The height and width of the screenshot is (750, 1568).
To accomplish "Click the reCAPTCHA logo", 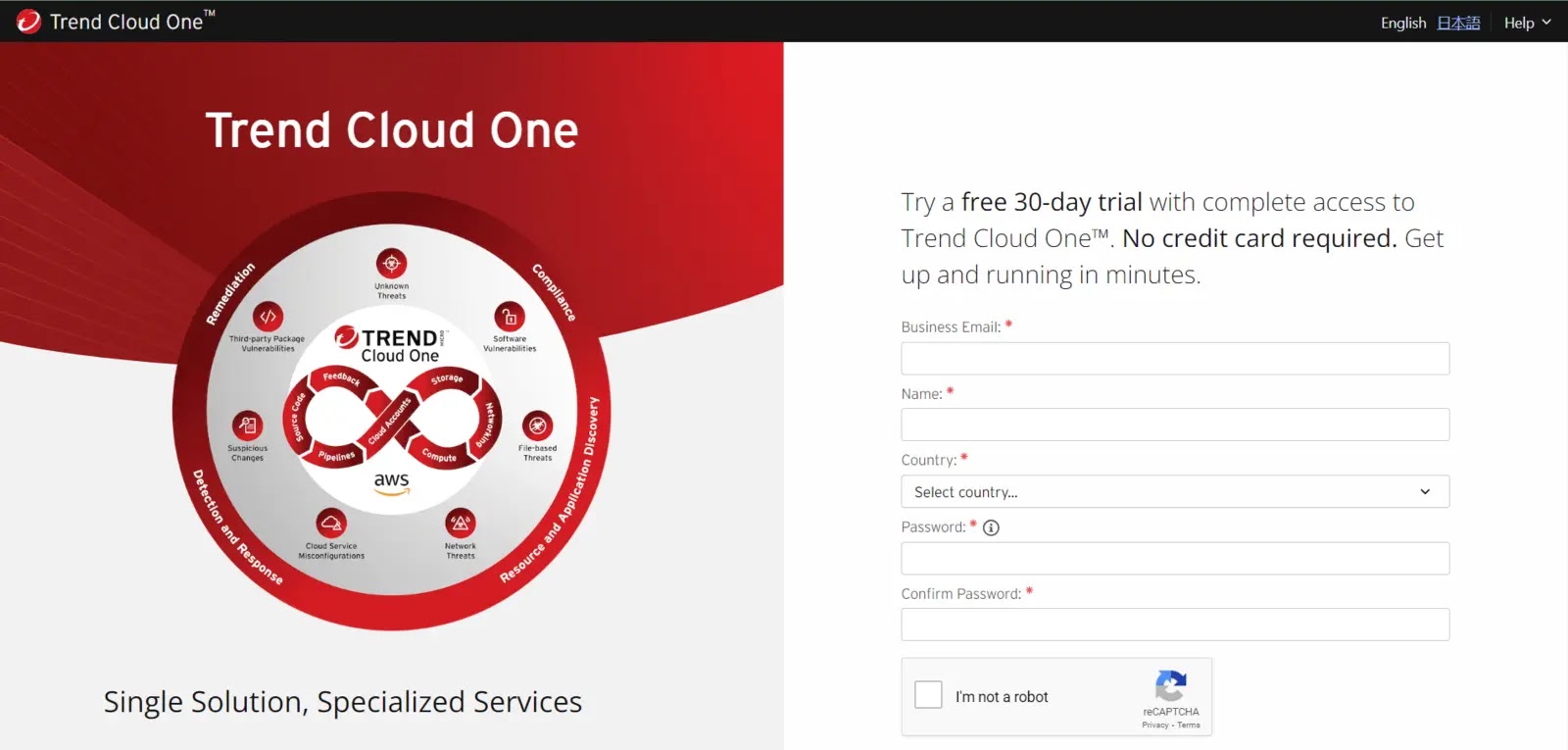I will (1171, 686).
